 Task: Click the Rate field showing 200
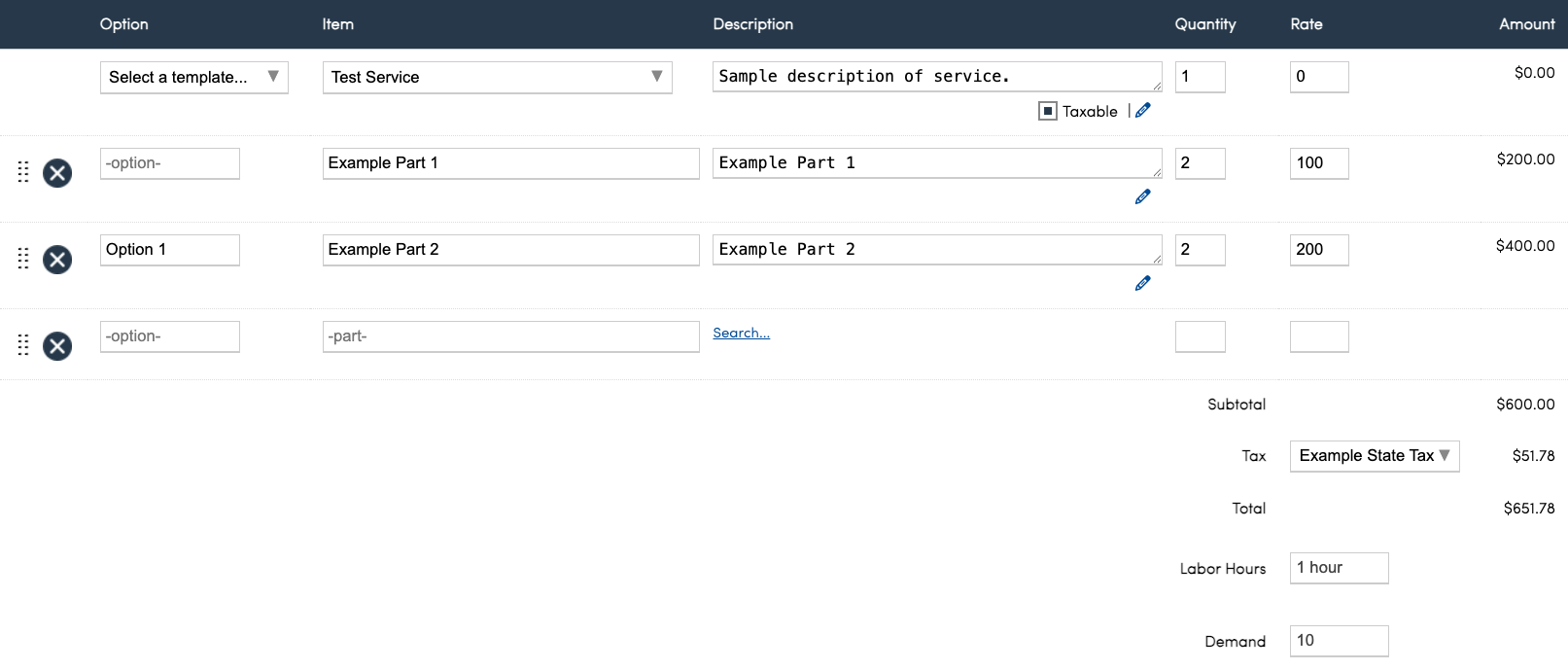tap(1318, 250)
